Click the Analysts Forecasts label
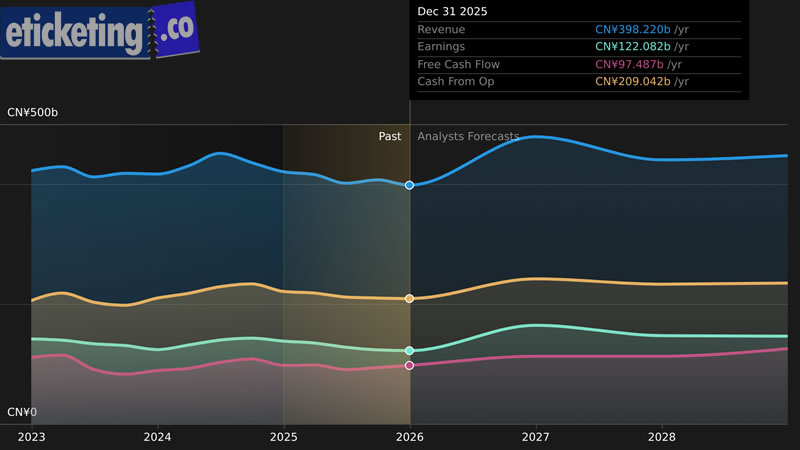This screenshot has width=800, height=450. tap(468, 137)
